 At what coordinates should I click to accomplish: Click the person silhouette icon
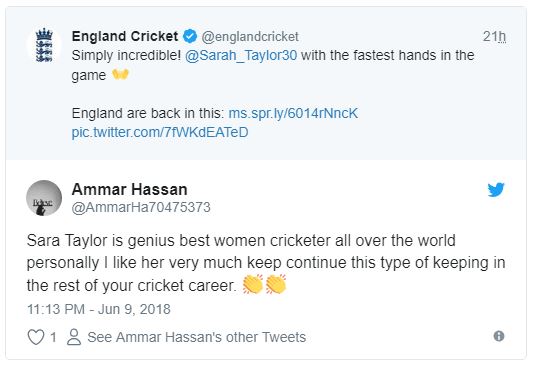74,337
